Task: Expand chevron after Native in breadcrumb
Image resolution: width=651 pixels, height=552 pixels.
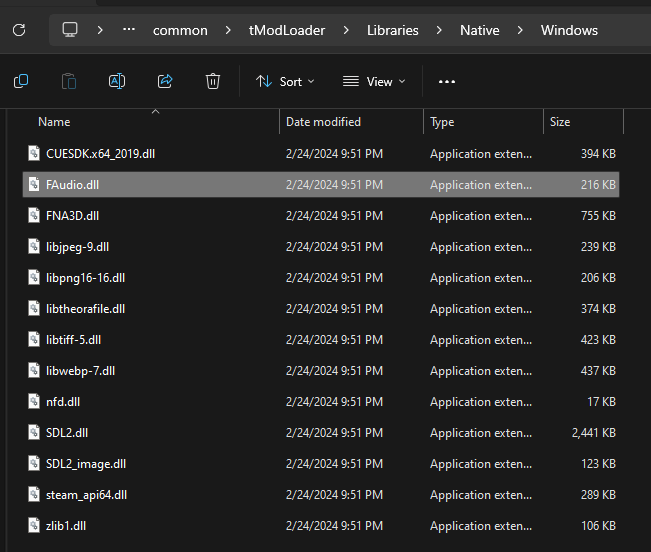Action: coord(520,30)
